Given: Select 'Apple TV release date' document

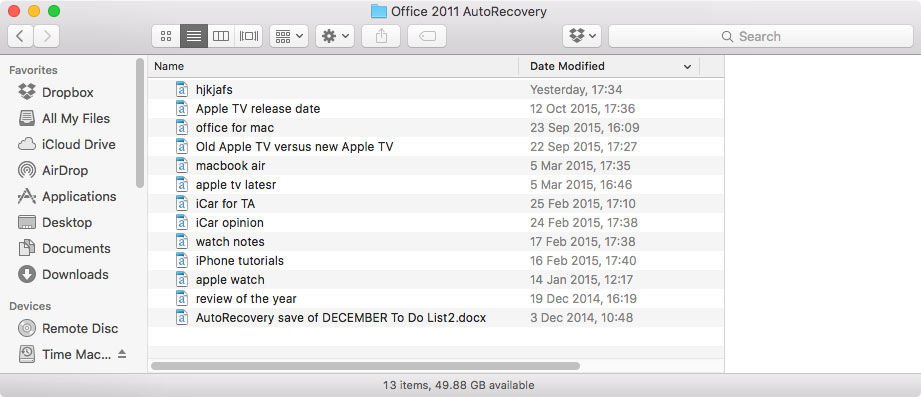Looking at the screenshot, I should click(436, 109).
